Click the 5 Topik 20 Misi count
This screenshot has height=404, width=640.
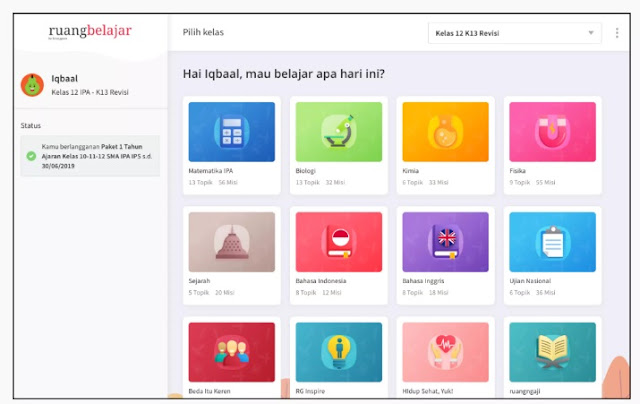[x=211, y=293]
